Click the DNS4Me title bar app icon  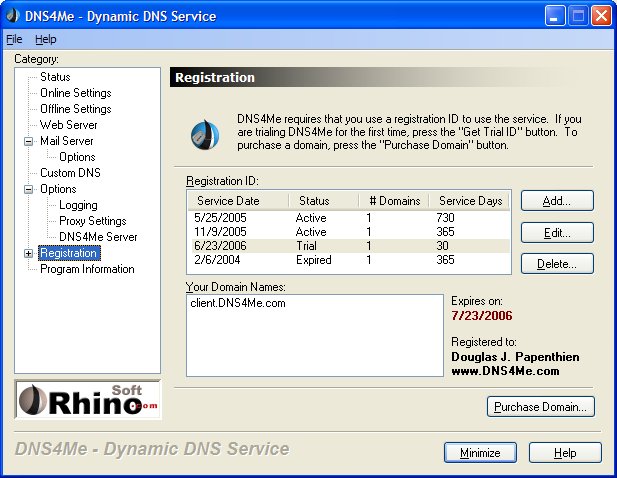point(13,16)
